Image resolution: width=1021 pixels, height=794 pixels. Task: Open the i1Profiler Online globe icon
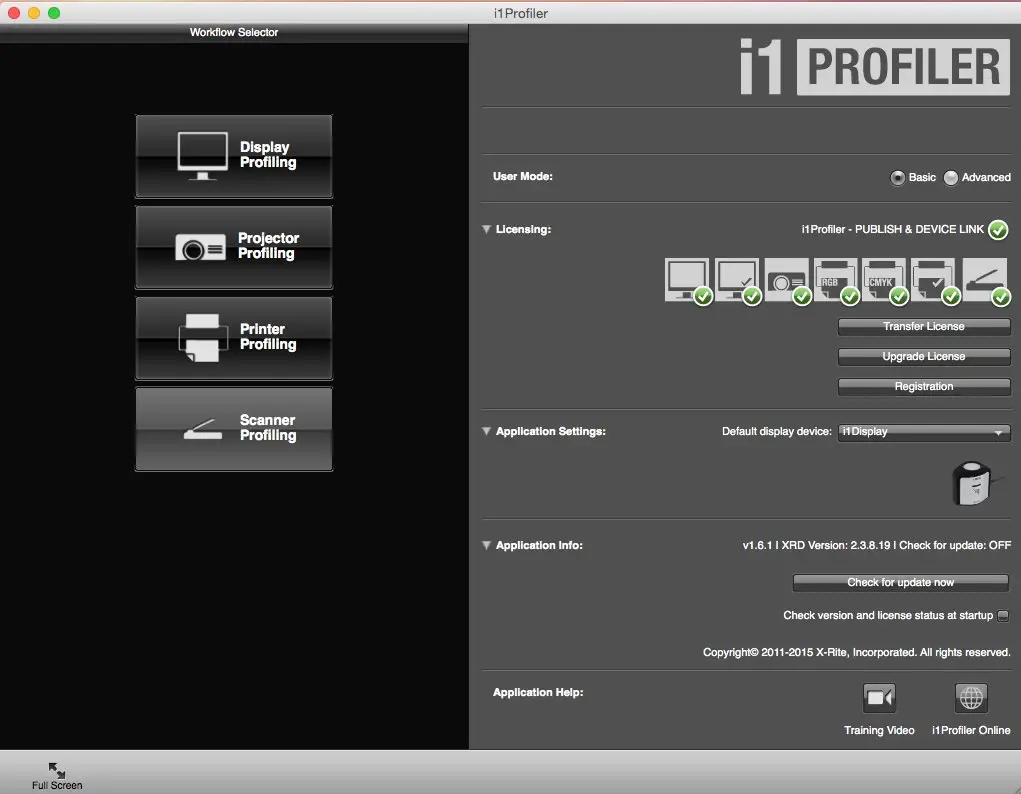click(x=971, y=698)
